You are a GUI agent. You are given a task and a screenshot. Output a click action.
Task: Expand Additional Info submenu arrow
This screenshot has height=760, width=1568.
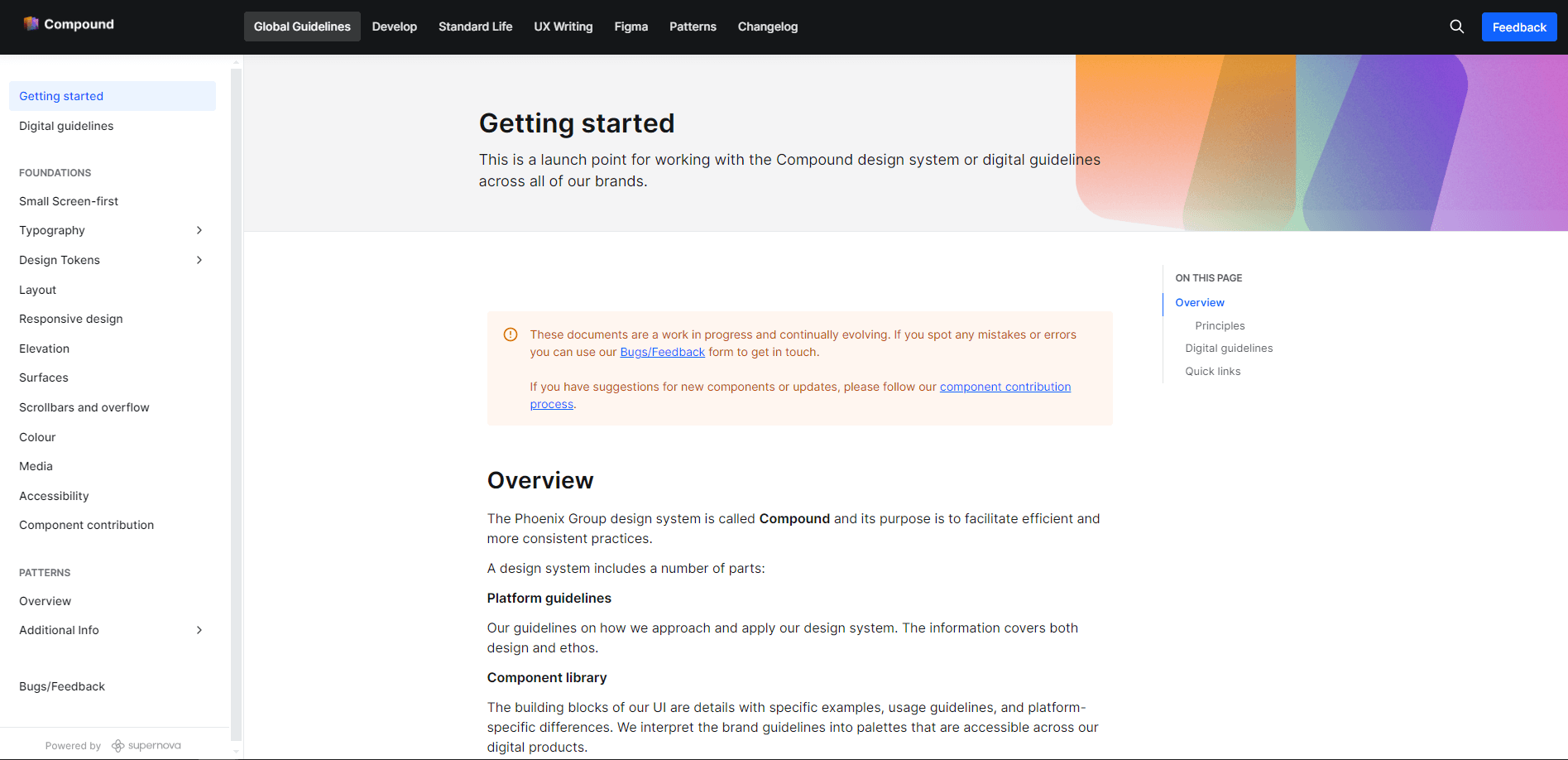(199, 630)
